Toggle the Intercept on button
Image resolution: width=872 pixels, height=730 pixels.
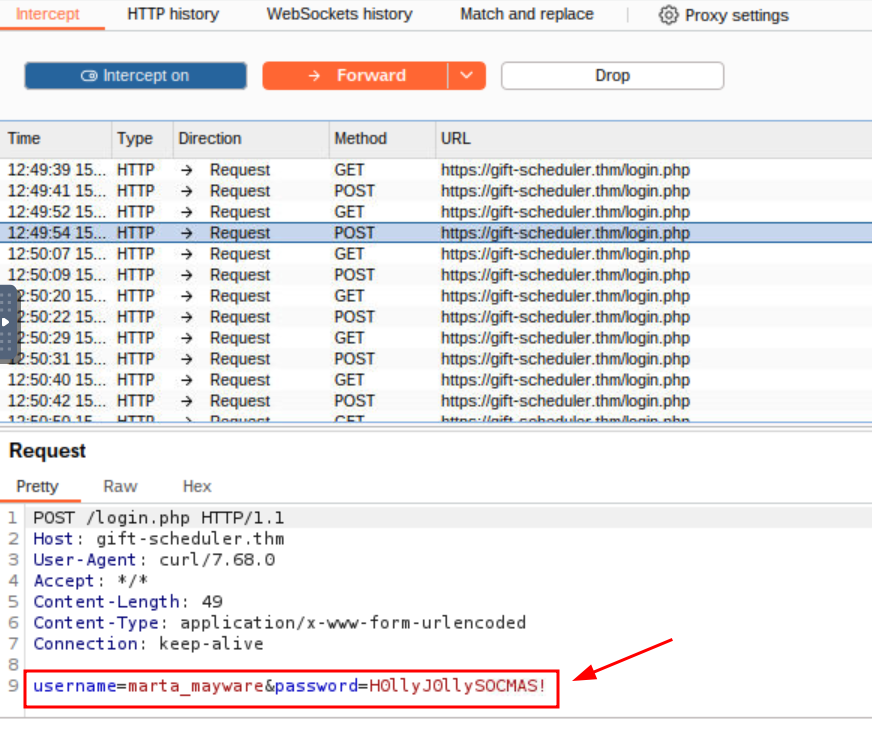(136, 76)
